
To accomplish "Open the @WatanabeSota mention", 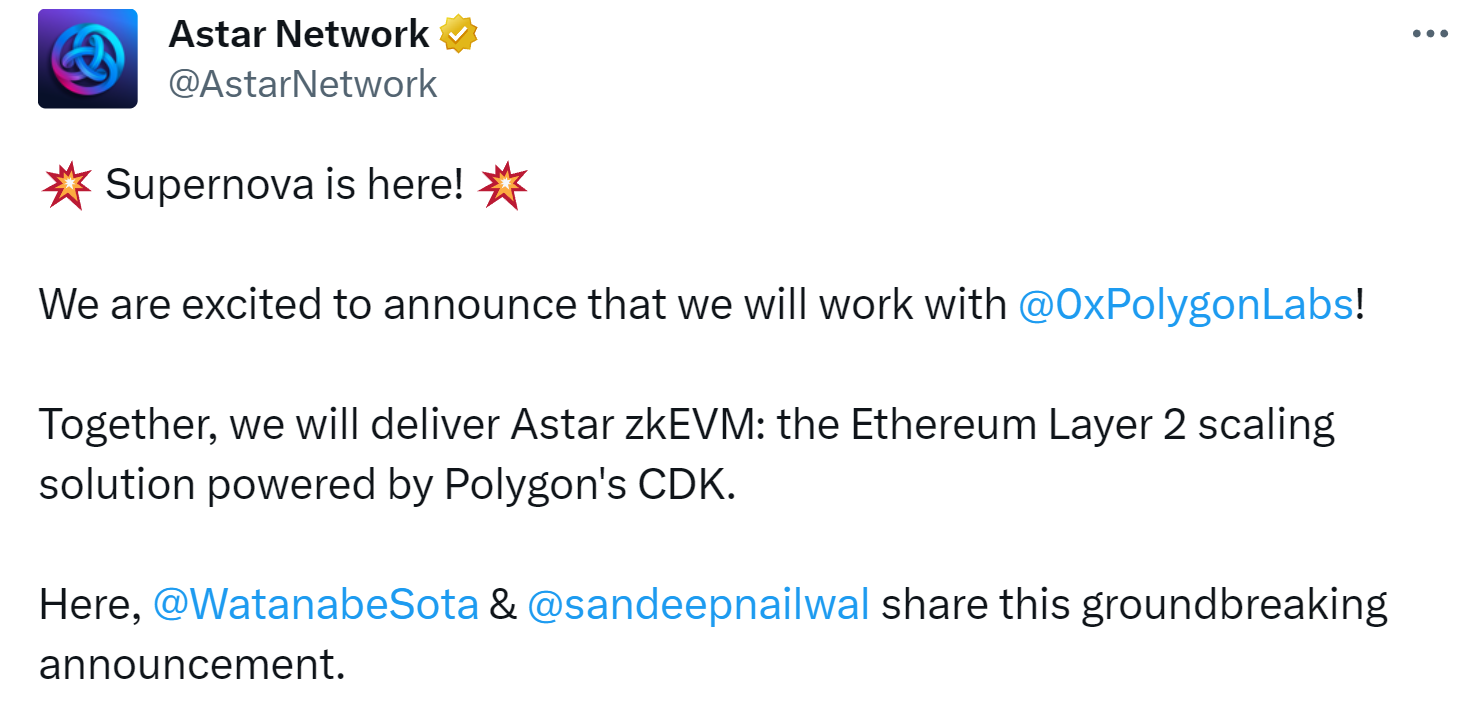I will click(315, 605).
